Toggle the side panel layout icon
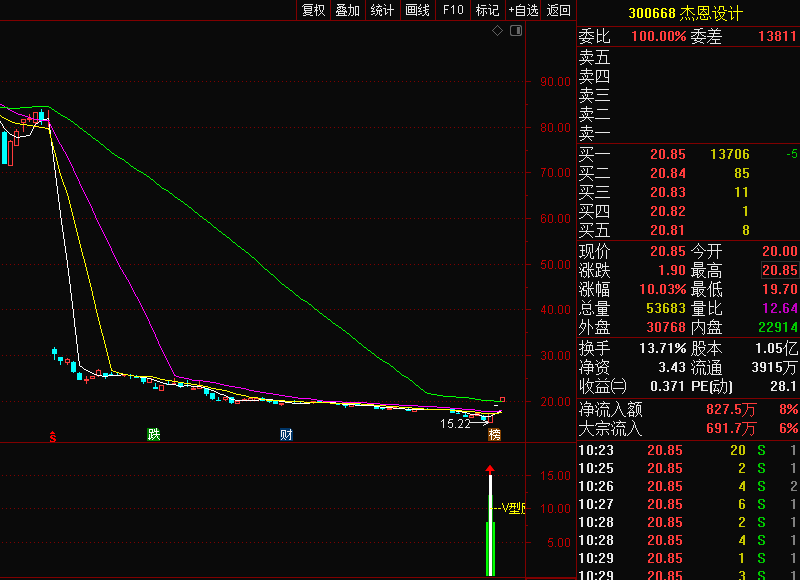800x580 pixels. [516, 31]
